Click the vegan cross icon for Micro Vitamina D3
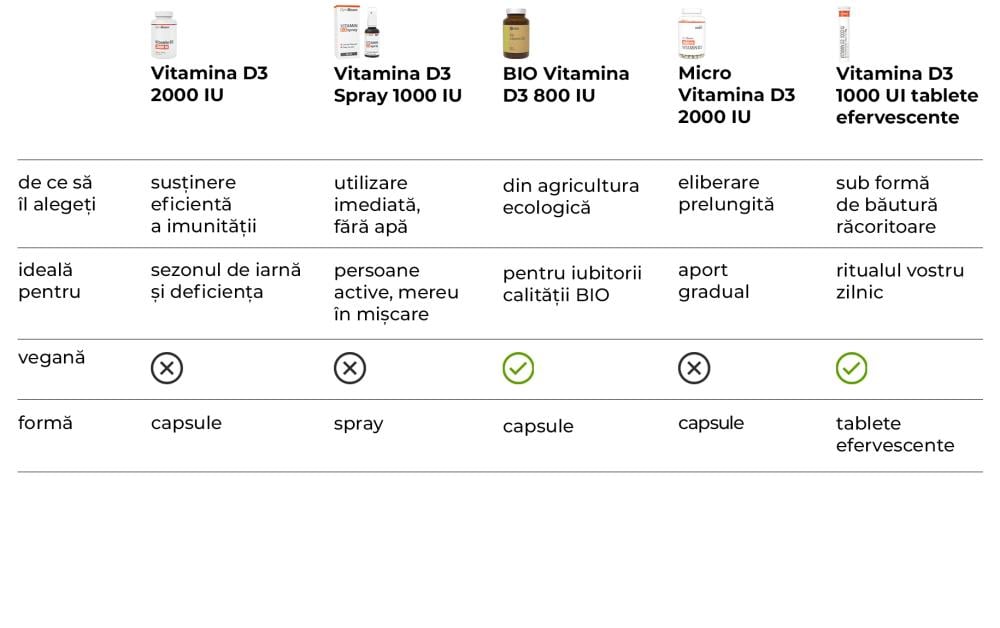The height and width of the screenshot is (628, 1000). click(694, 368)
